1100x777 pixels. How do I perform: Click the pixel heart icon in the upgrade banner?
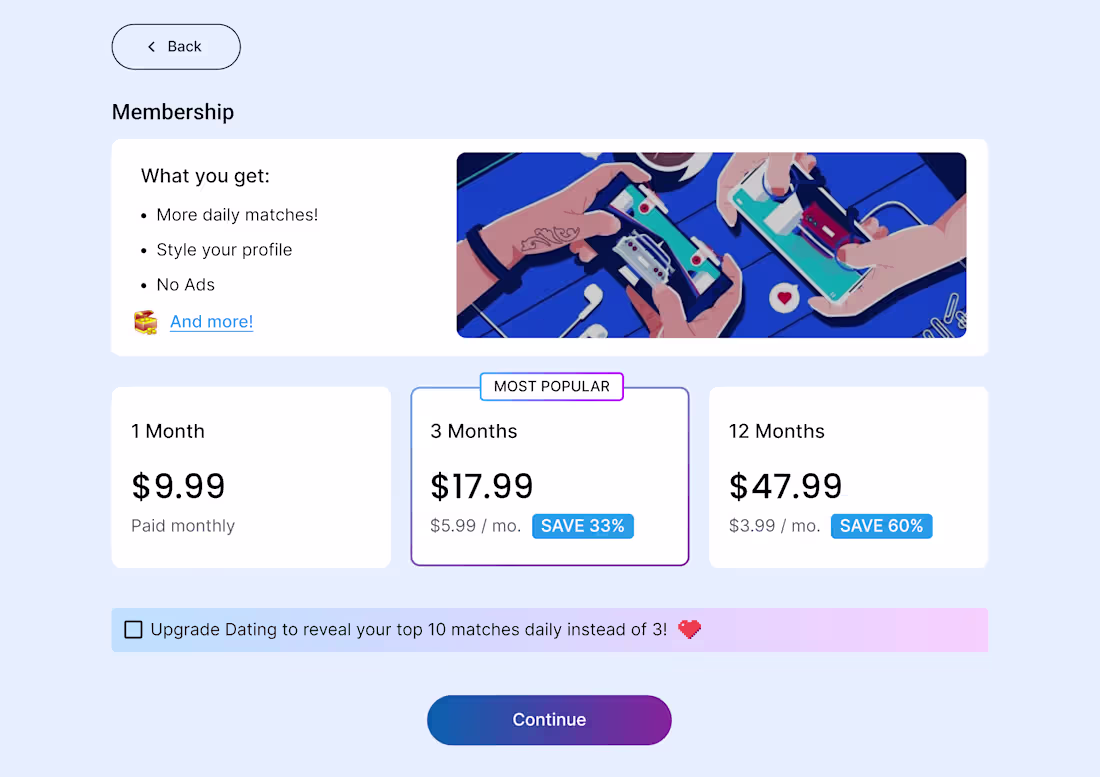click(689, 629)
